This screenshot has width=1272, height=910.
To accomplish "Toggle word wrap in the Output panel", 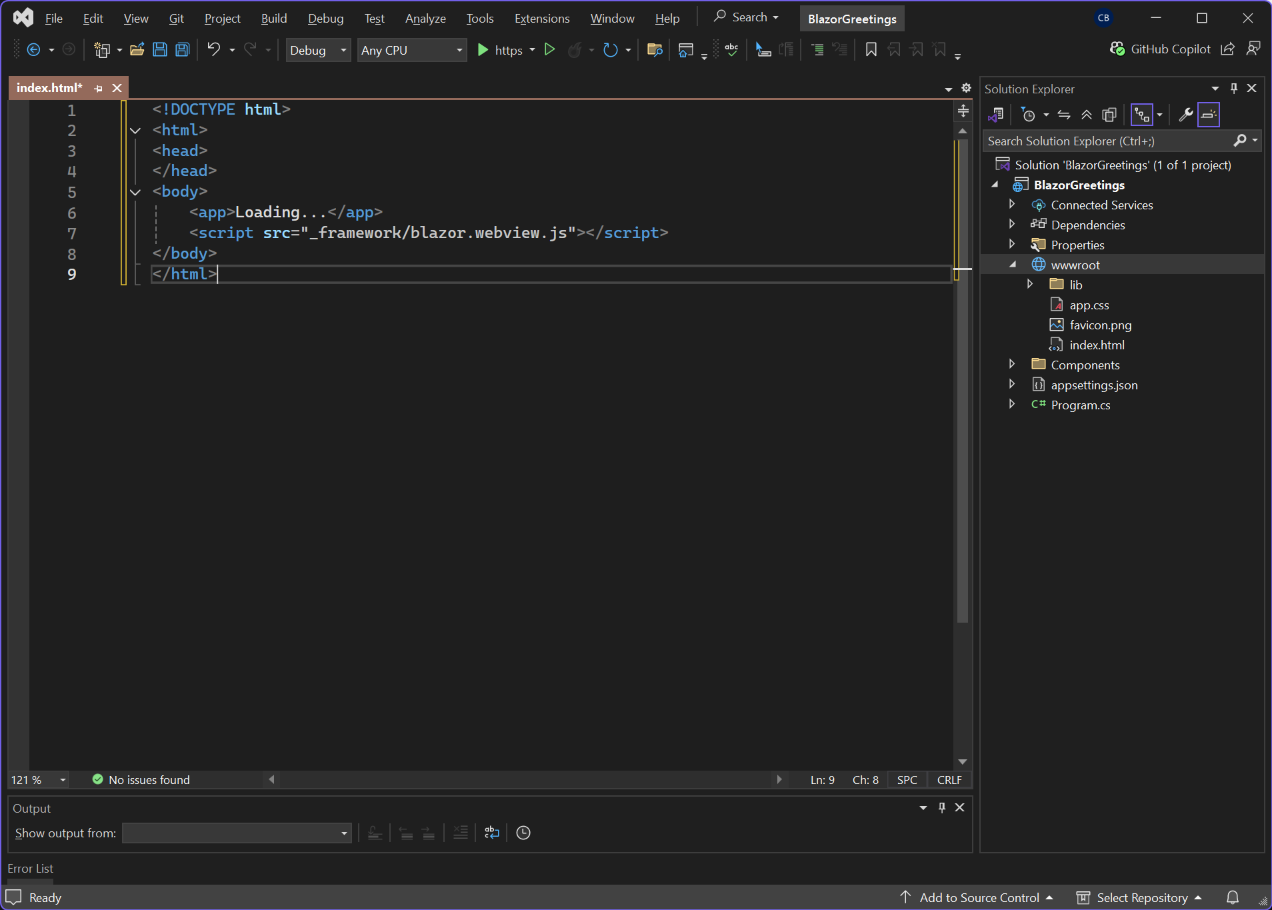I will 491,833.
